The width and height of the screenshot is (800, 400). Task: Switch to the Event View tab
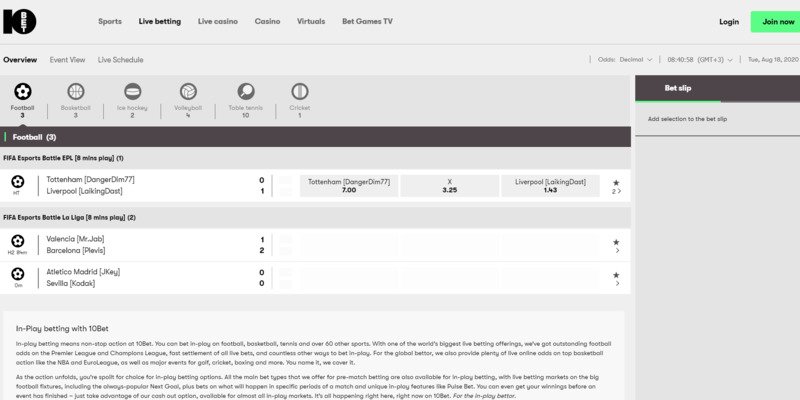[x=67, y=60]
